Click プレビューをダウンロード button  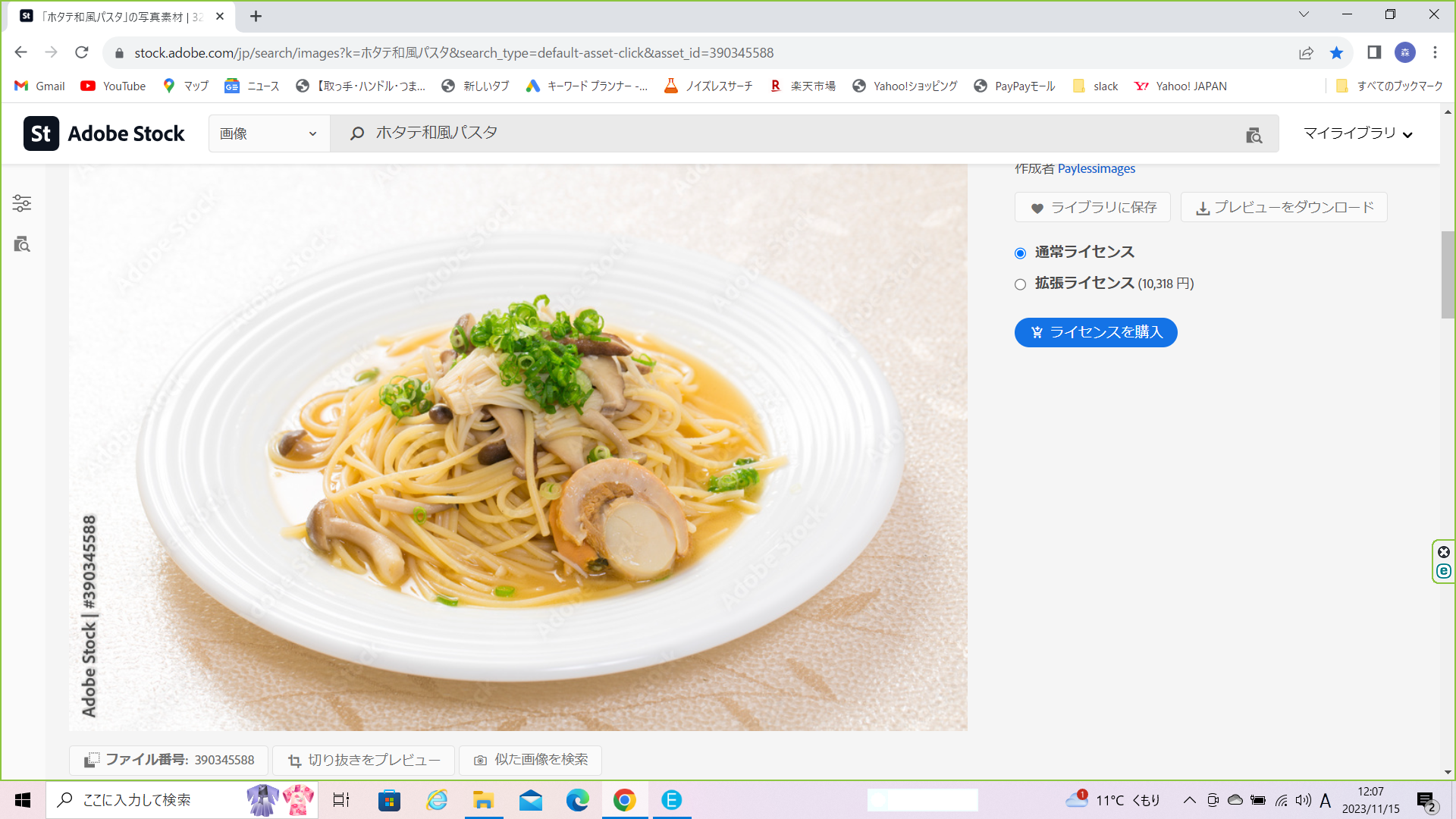pyautogui.click(x=1284, y=207)
